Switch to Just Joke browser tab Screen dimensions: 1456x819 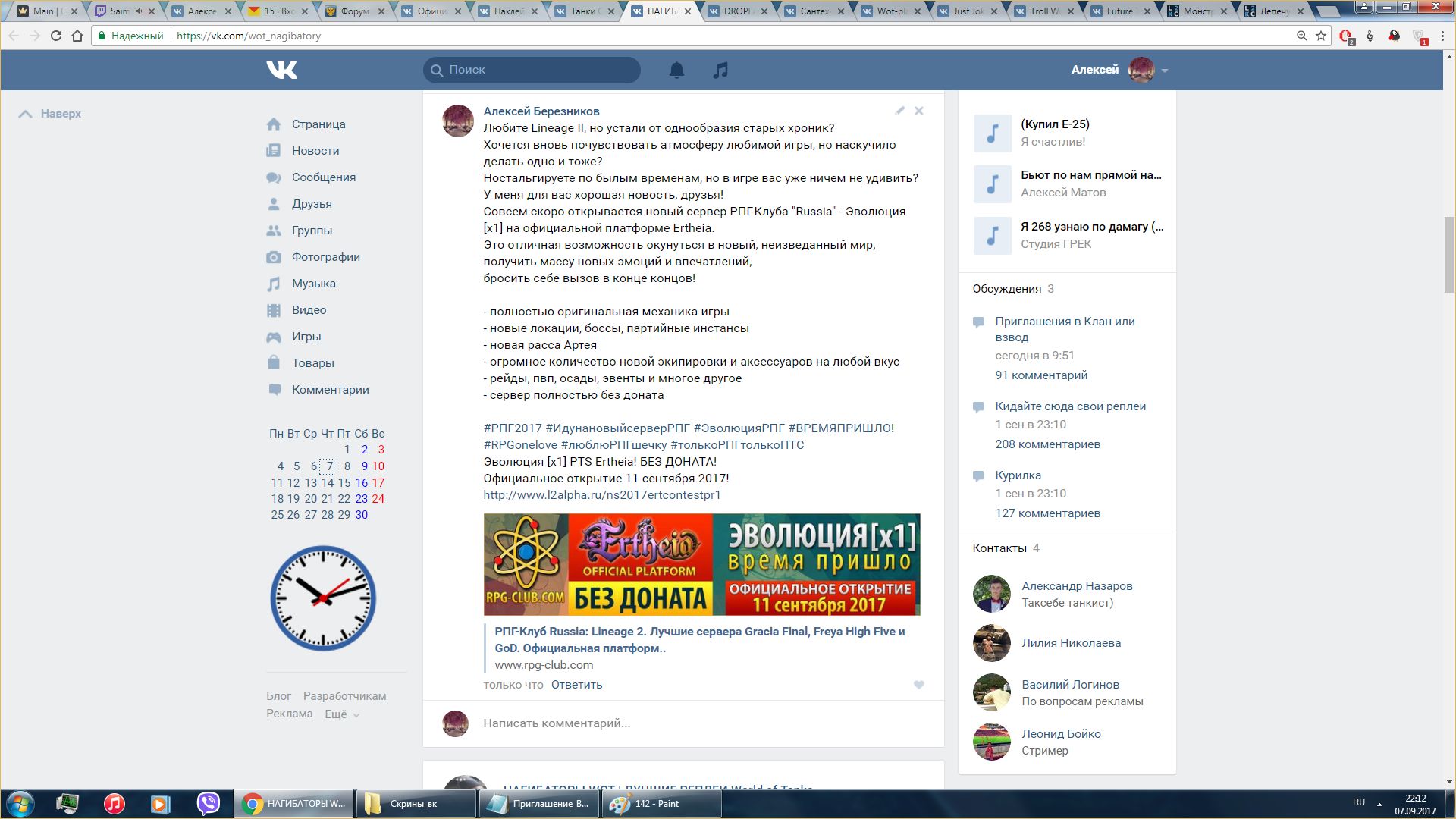pyautogui.click(x=968, y=11)
